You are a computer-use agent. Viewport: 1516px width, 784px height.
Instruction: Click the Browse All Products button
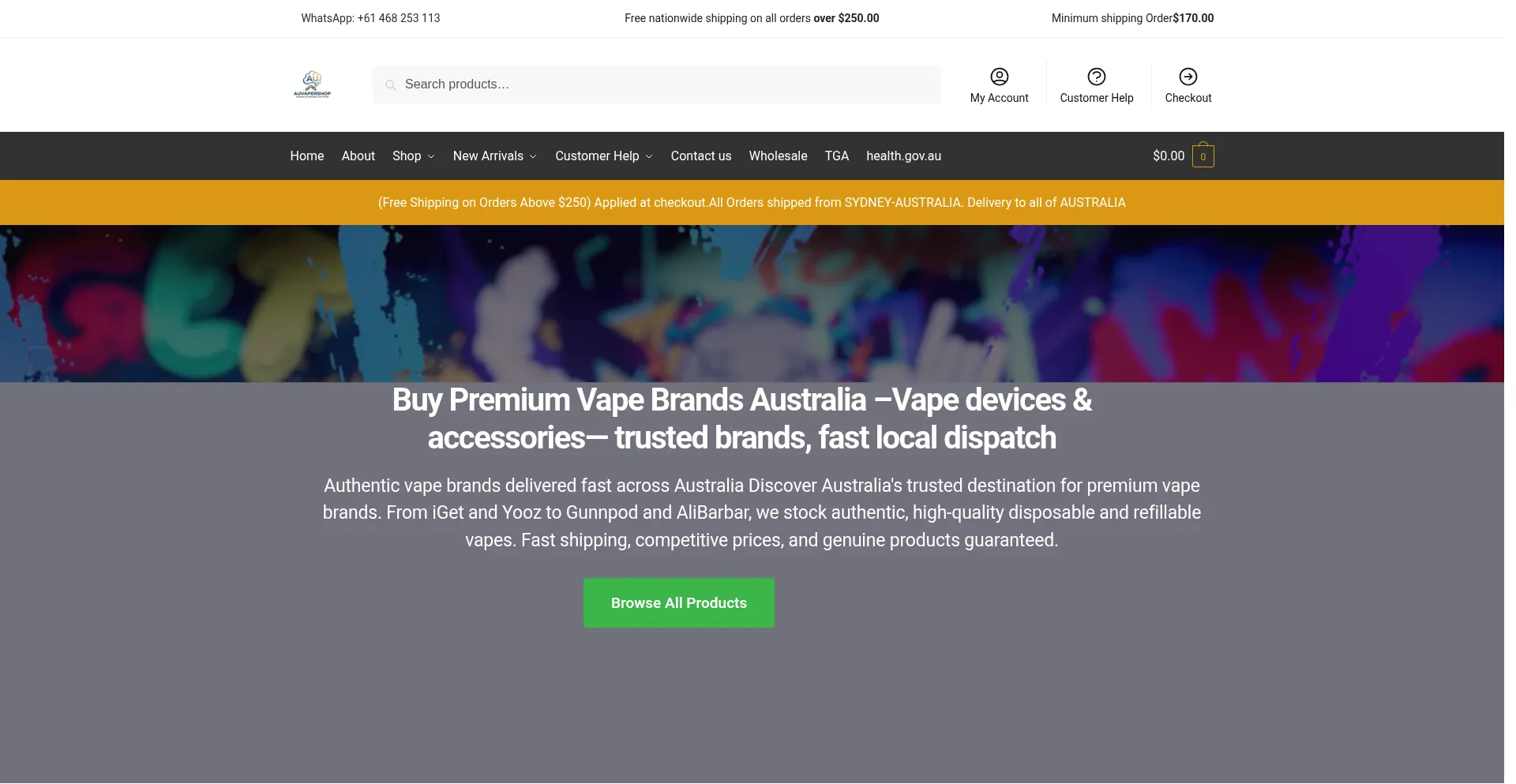[x=679, y=603]
